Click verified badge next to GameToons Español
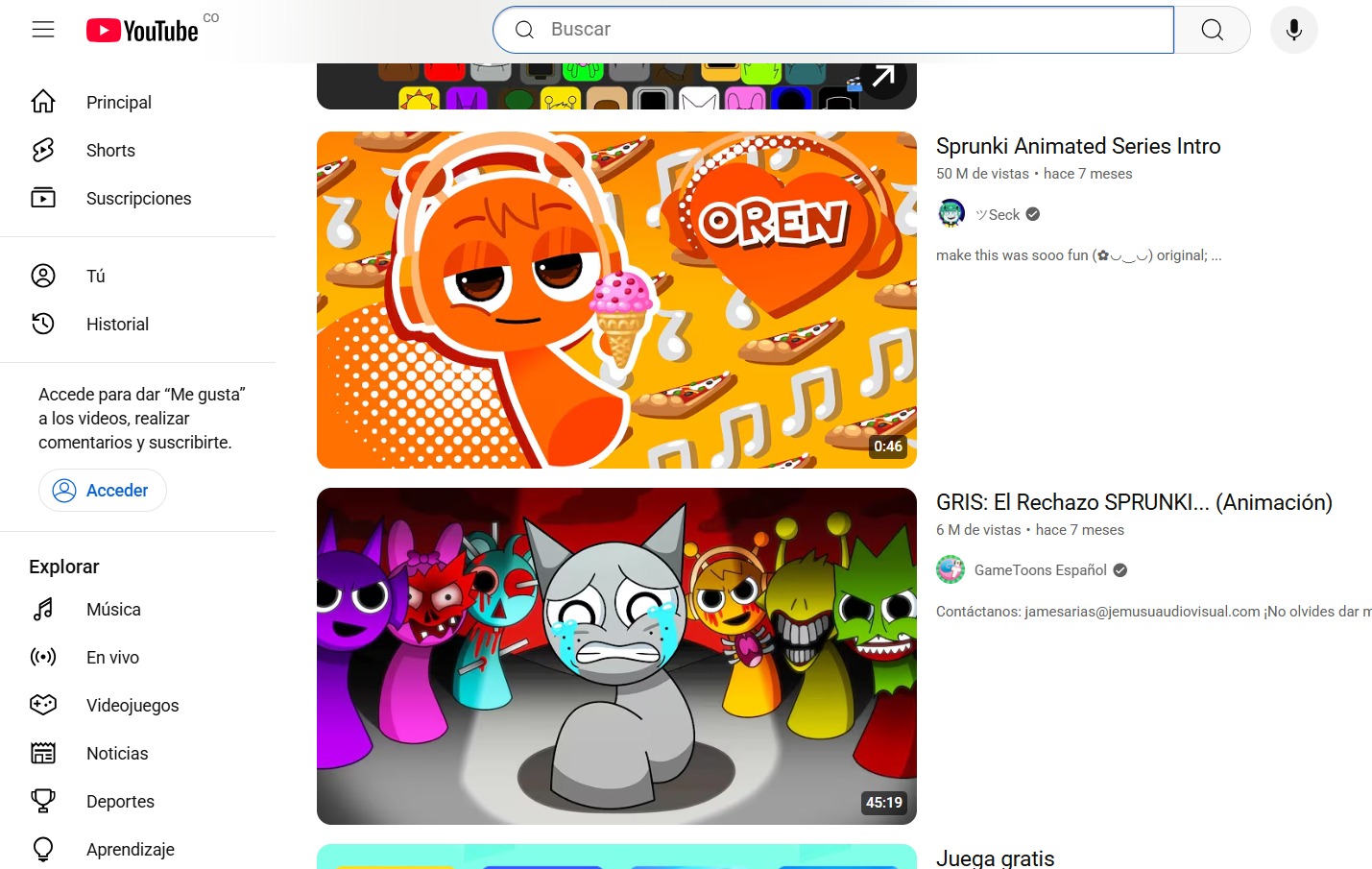Viewport: 1372px width, 869px height. [x=1120, y=570]
